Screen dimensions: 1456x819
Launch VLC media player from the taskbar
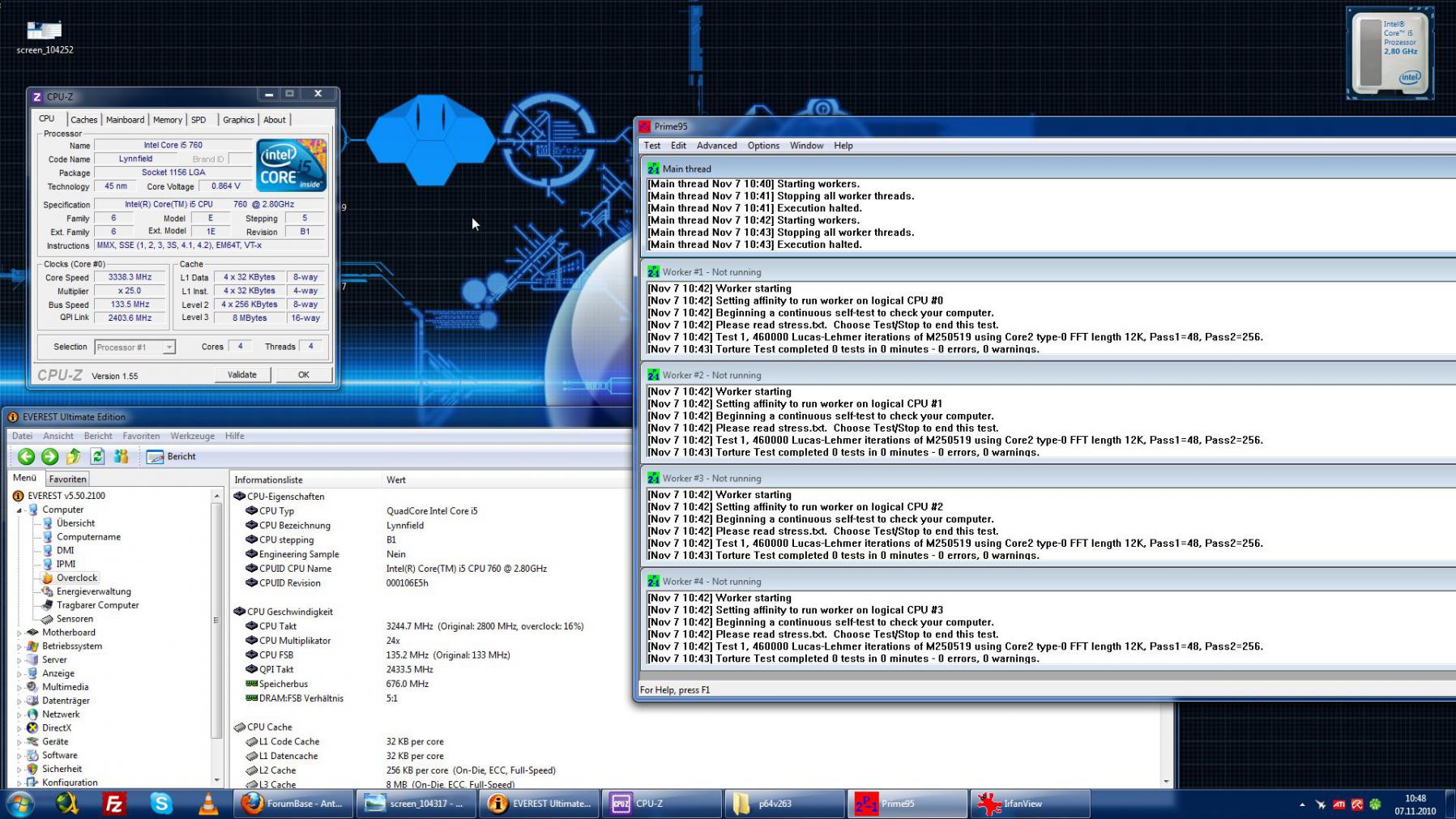point(208,804)
